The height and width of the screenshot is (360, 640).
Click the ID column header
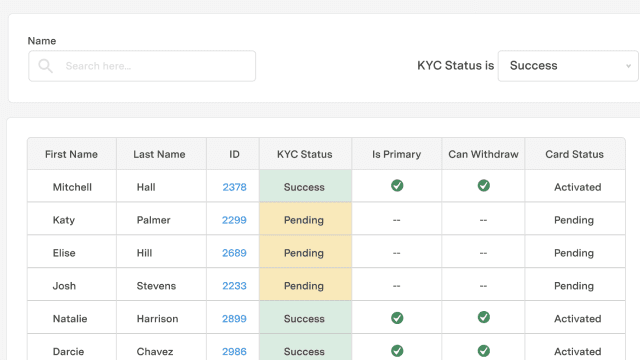234,154
